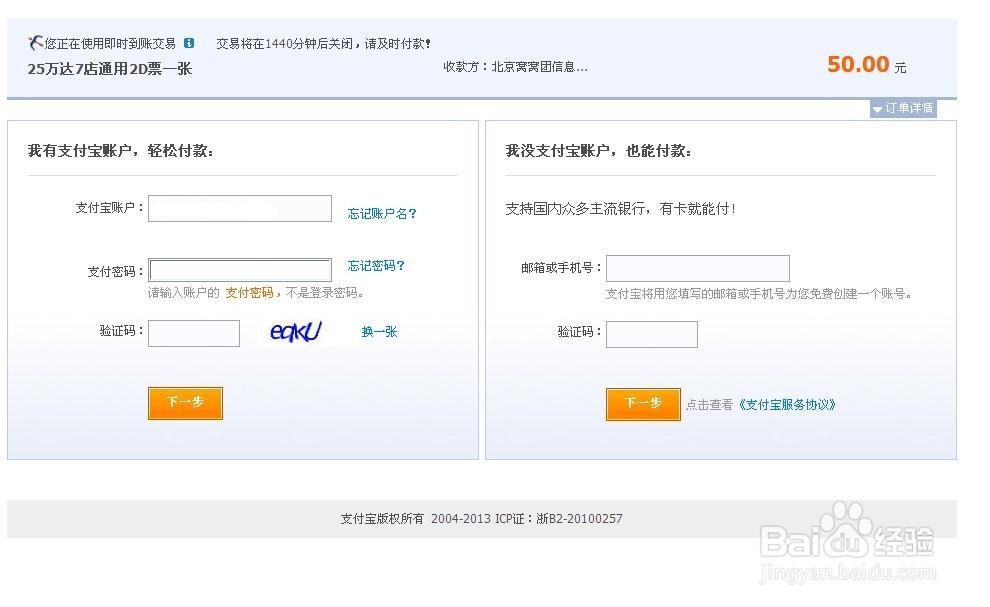This screenshot has width=990, height=607.
Task: Click the 支付密码 password field
Action: pos(240,270)
